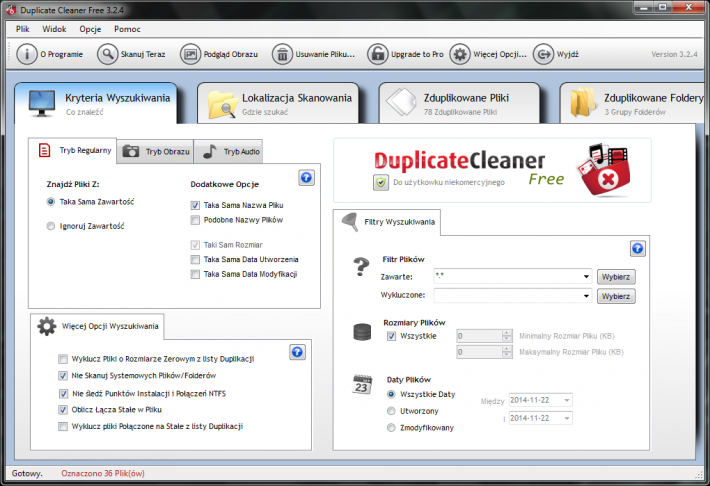This screenshot has height=486, width=710.
Task: Open the Plik menu
Action: (x=23, y=29)
